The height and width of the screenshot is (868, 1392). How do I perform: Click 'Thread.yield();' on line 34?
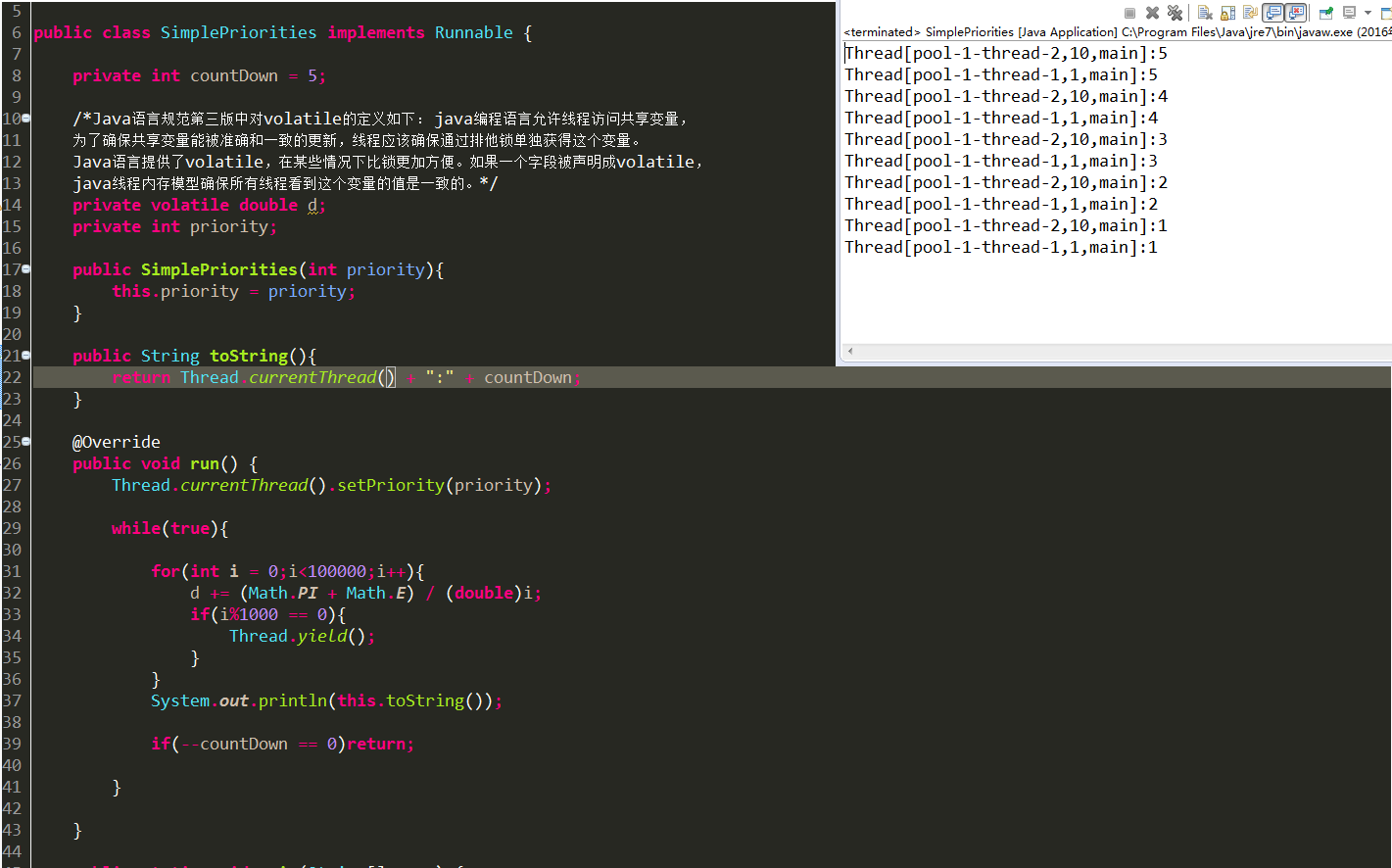[x=303, y=636]
